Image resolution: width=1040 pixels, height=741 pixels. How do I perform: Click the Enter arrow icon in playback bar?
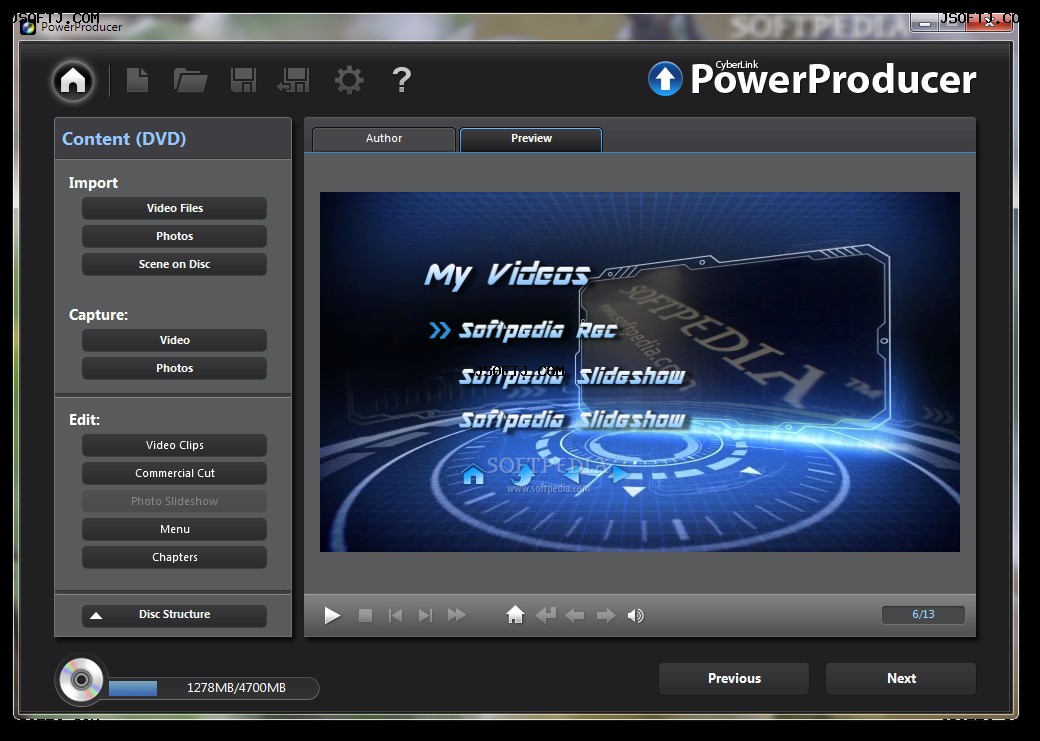[x=545, y=616]
